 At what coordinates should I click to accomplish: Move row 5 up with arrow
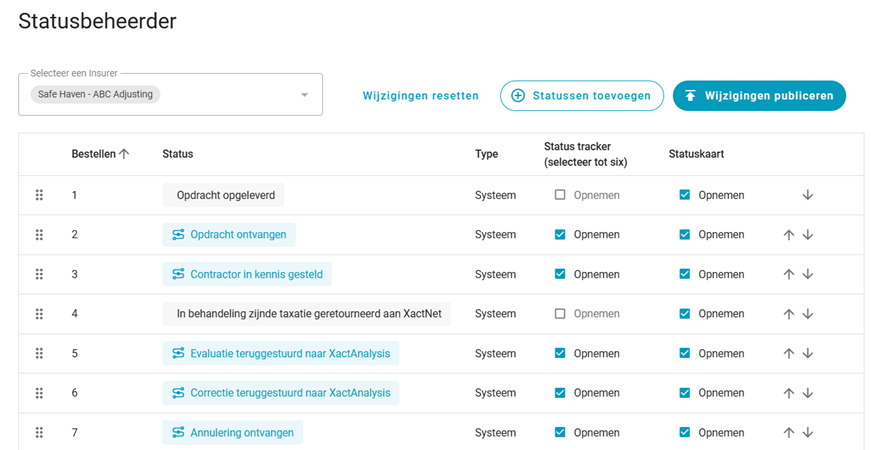tap(788, 353)
